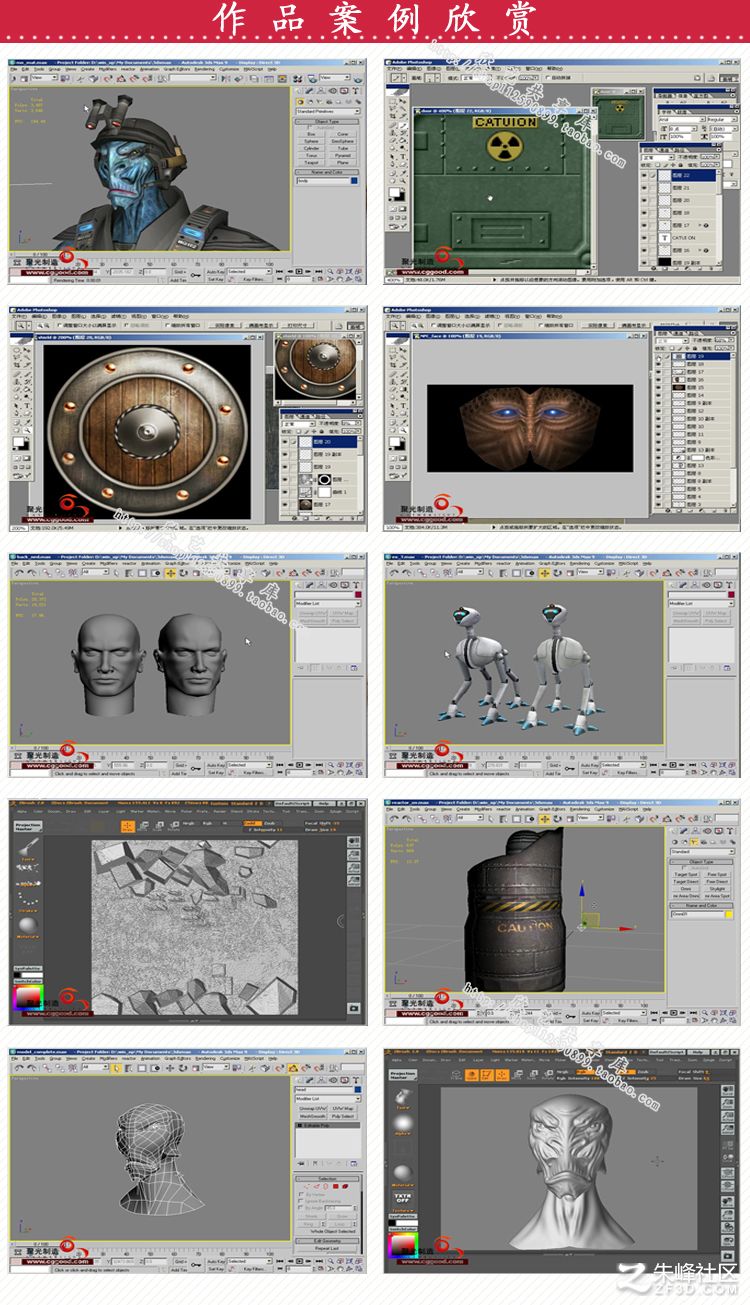This screenshot has width=750, height=1305.
Task: Click Auto Key in alien soldier 3ds Max window
Action: [x=215, y=271]
